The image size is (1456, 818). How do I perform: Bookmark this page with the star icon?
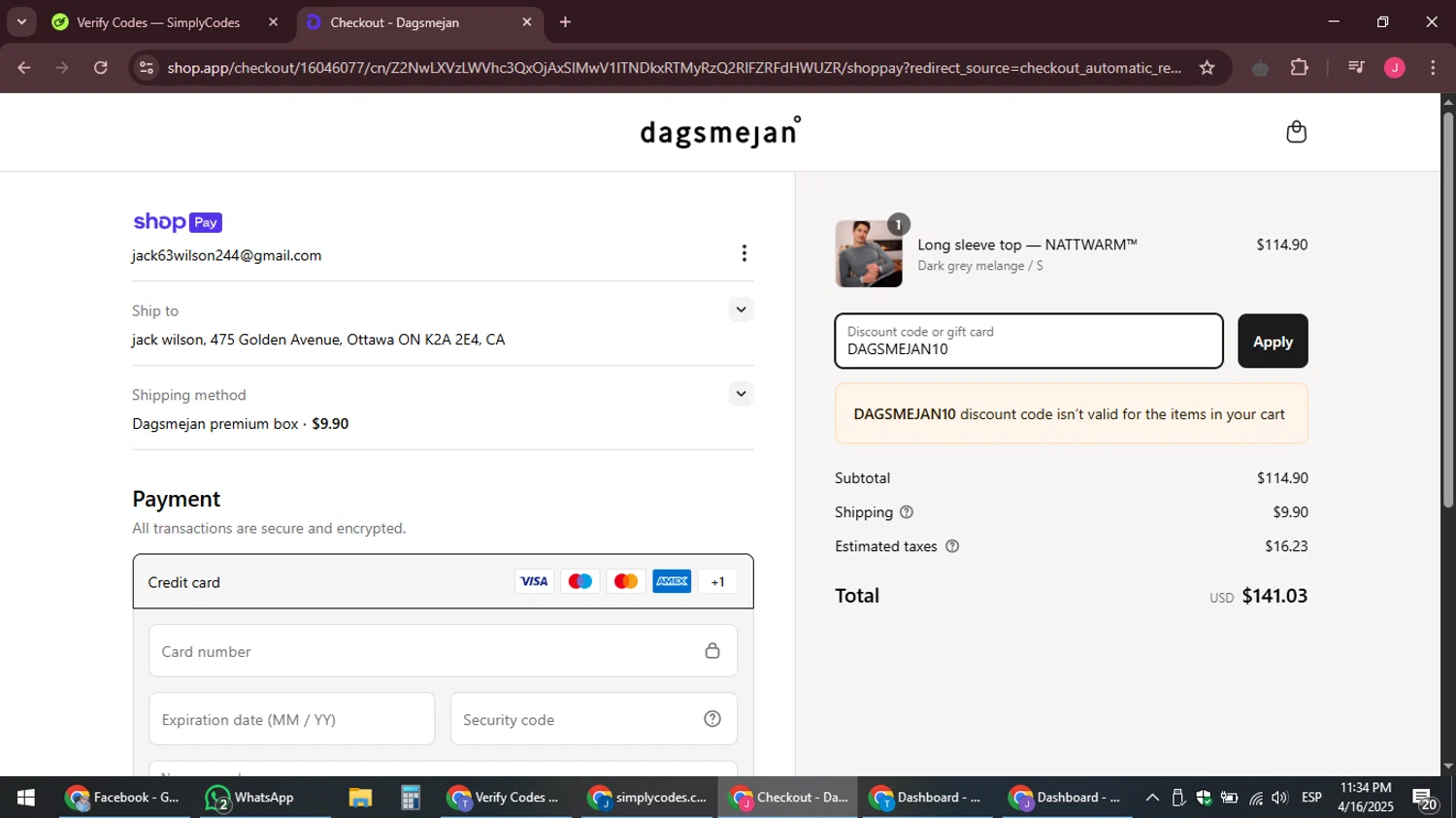[x=1207, y=68]
